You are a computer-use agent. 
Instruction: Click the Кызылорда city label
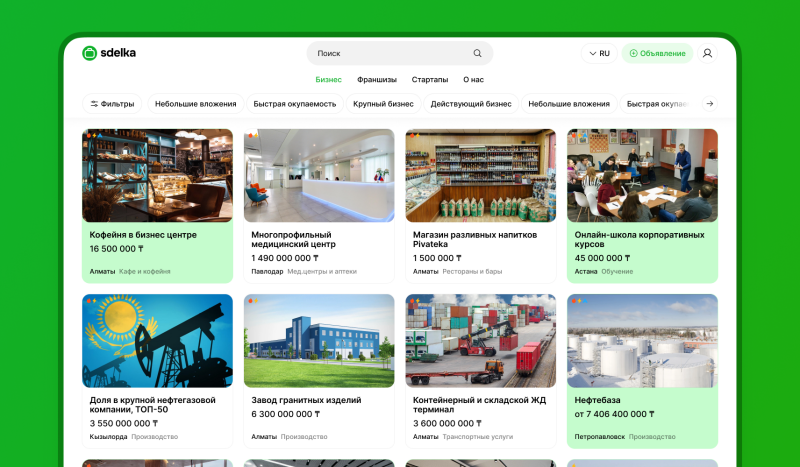[x=108, y=437]
